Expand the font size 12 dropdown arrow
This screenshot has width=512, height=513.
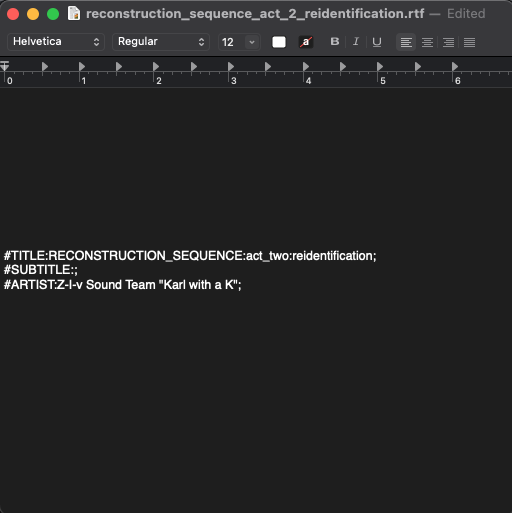pos(252,42)
